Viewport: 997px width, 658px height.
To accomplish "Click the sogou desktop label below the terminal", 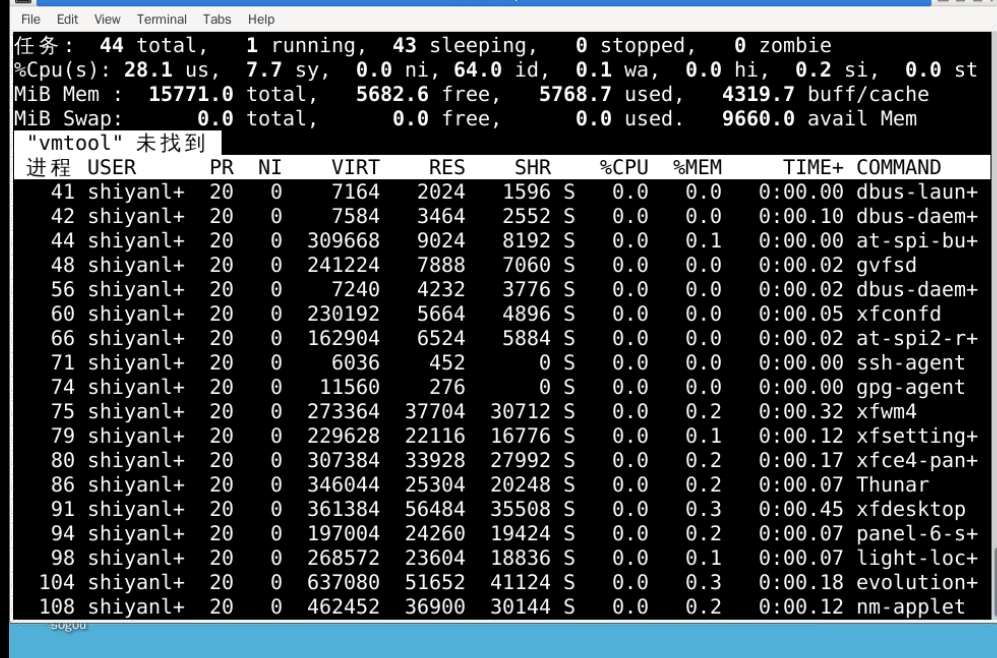I will coord(69,626).
